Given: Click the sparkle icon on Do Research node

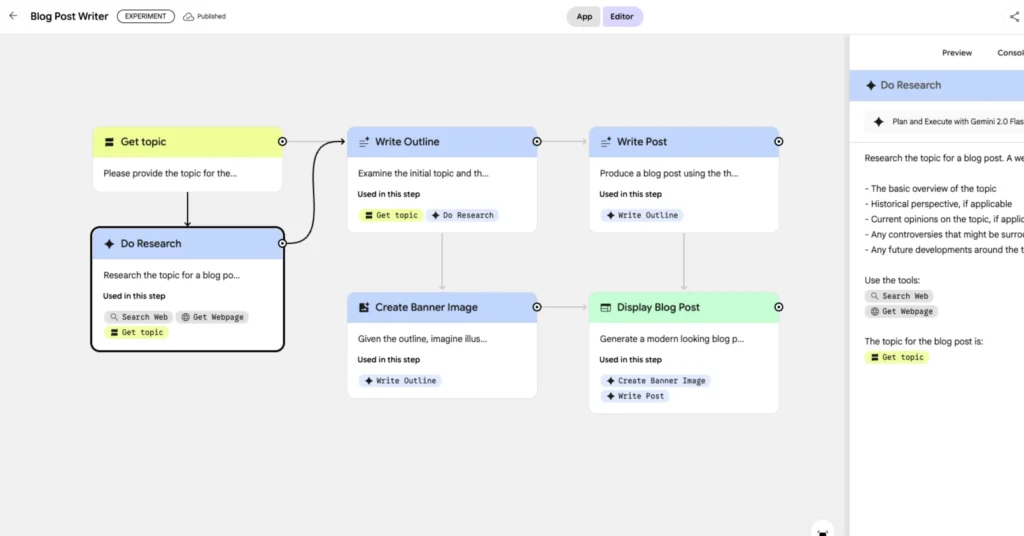Looking at the screenshot, I should 109,243.
